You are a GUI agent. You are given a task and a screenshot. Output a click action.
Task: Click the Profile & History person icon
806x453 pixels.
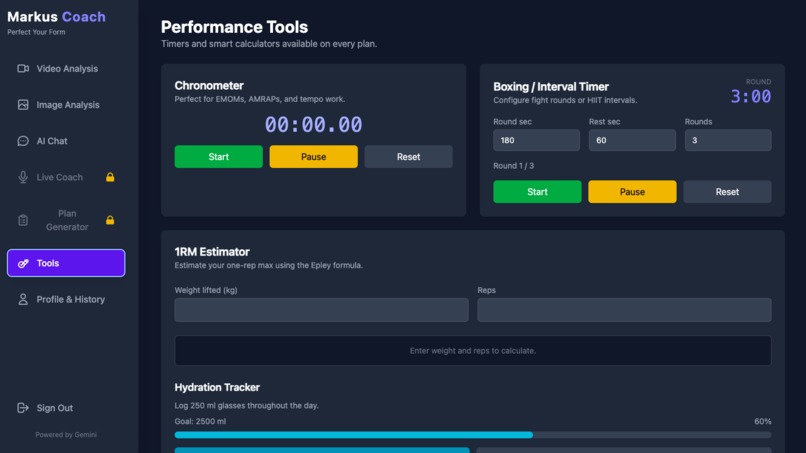tap(23, 299)
